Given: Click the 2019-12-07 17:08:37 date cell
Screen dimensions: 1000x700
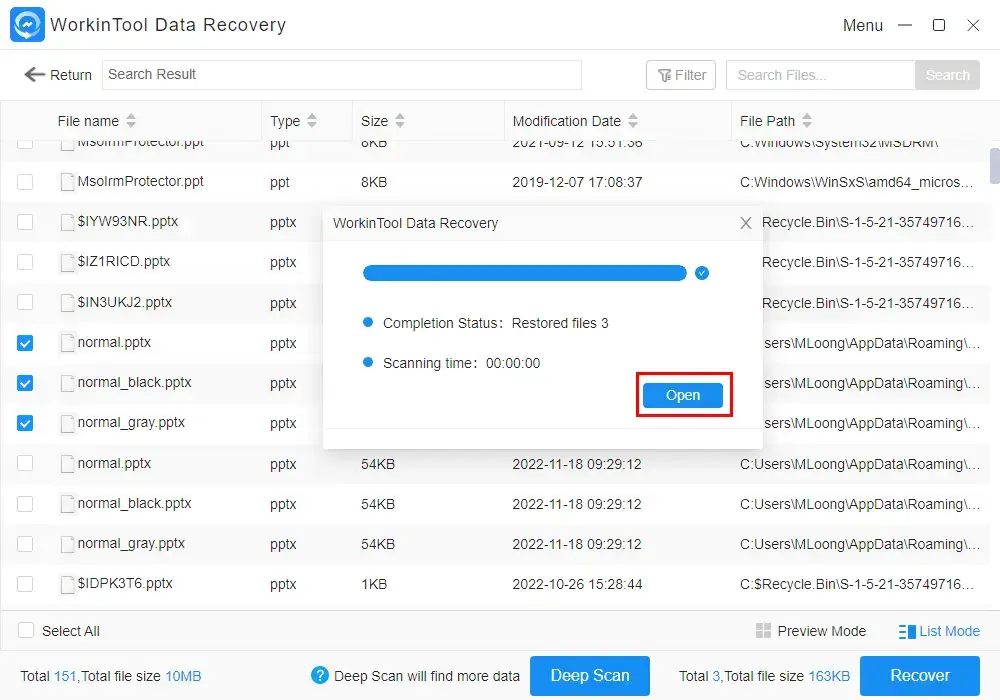Looking at the screenshot, I should pos(577,182).
